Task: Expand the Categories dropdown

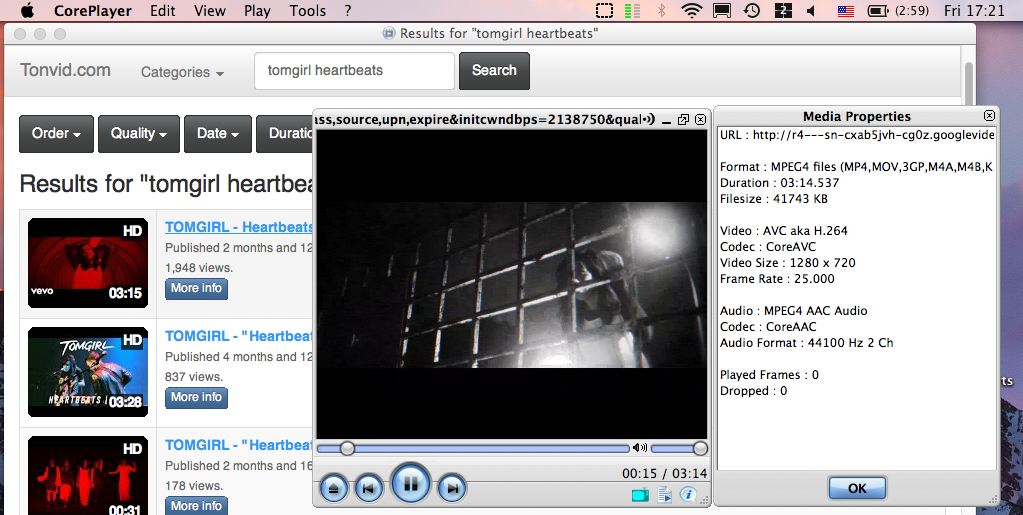Action: point(182,72)
